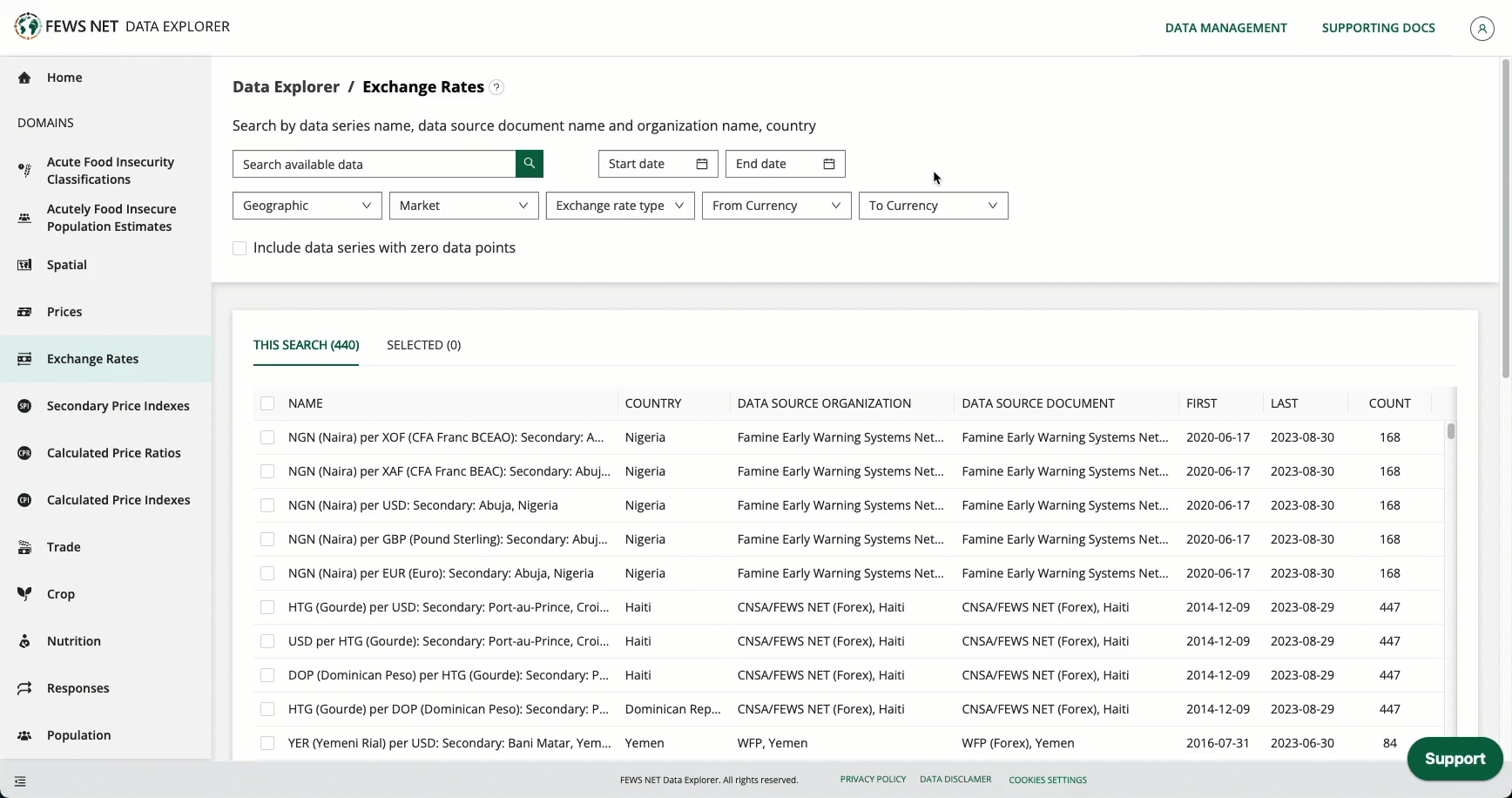Screen dimensions: 1512x798
Task: Click the Crop plant icon in sidebar
Action: [x=24, y=594]
